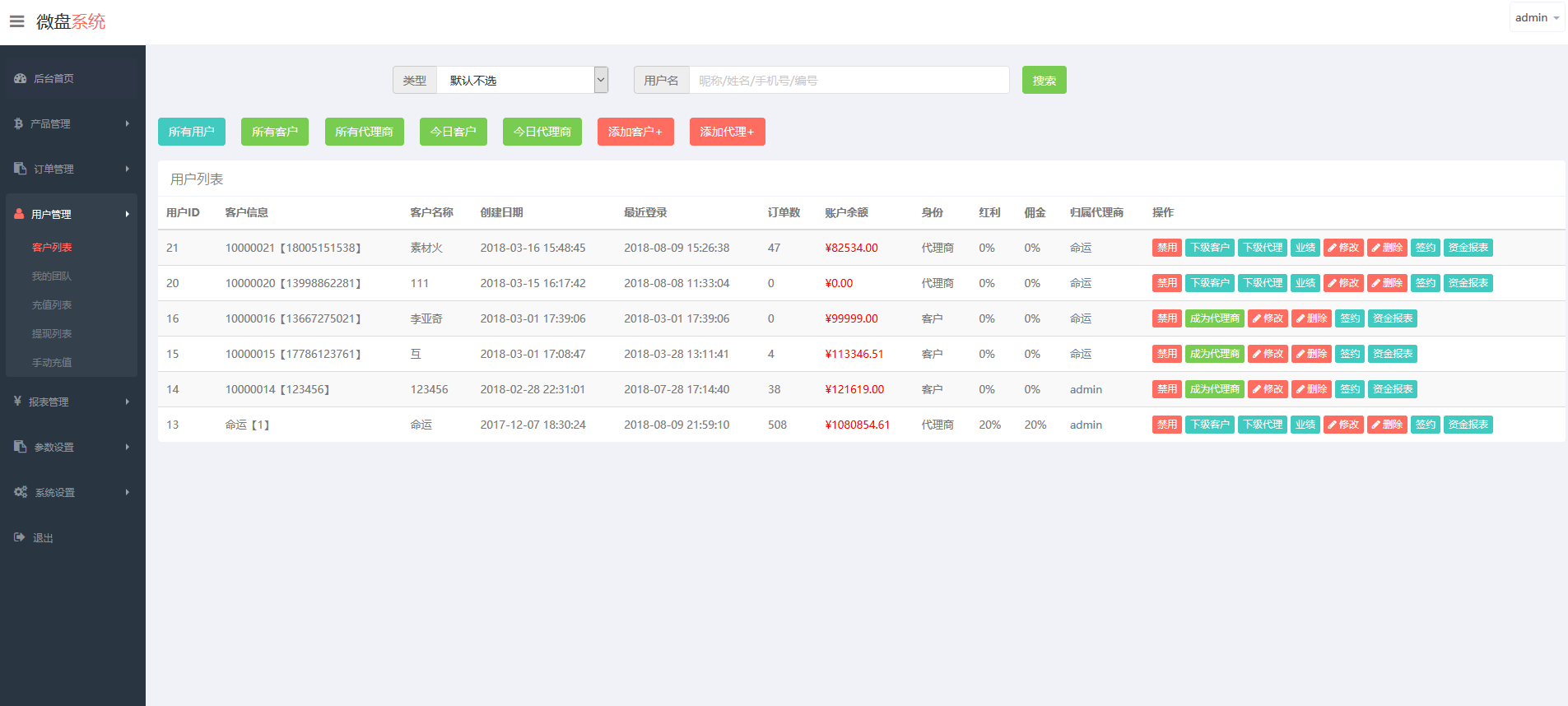Viewport: 1568px width, 706px height.
Task: Expand the 用户管理 menu arrow
Action: coord(128,214)
